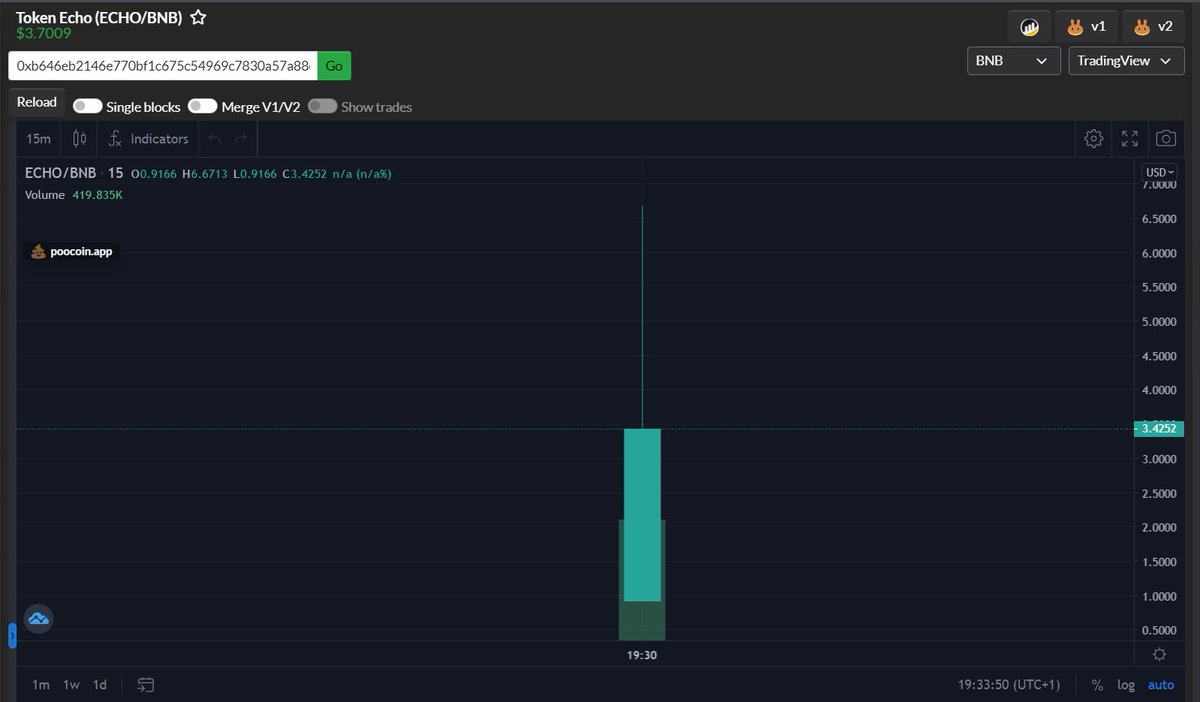Open the chart settings gear

[x=1093, y=138]
